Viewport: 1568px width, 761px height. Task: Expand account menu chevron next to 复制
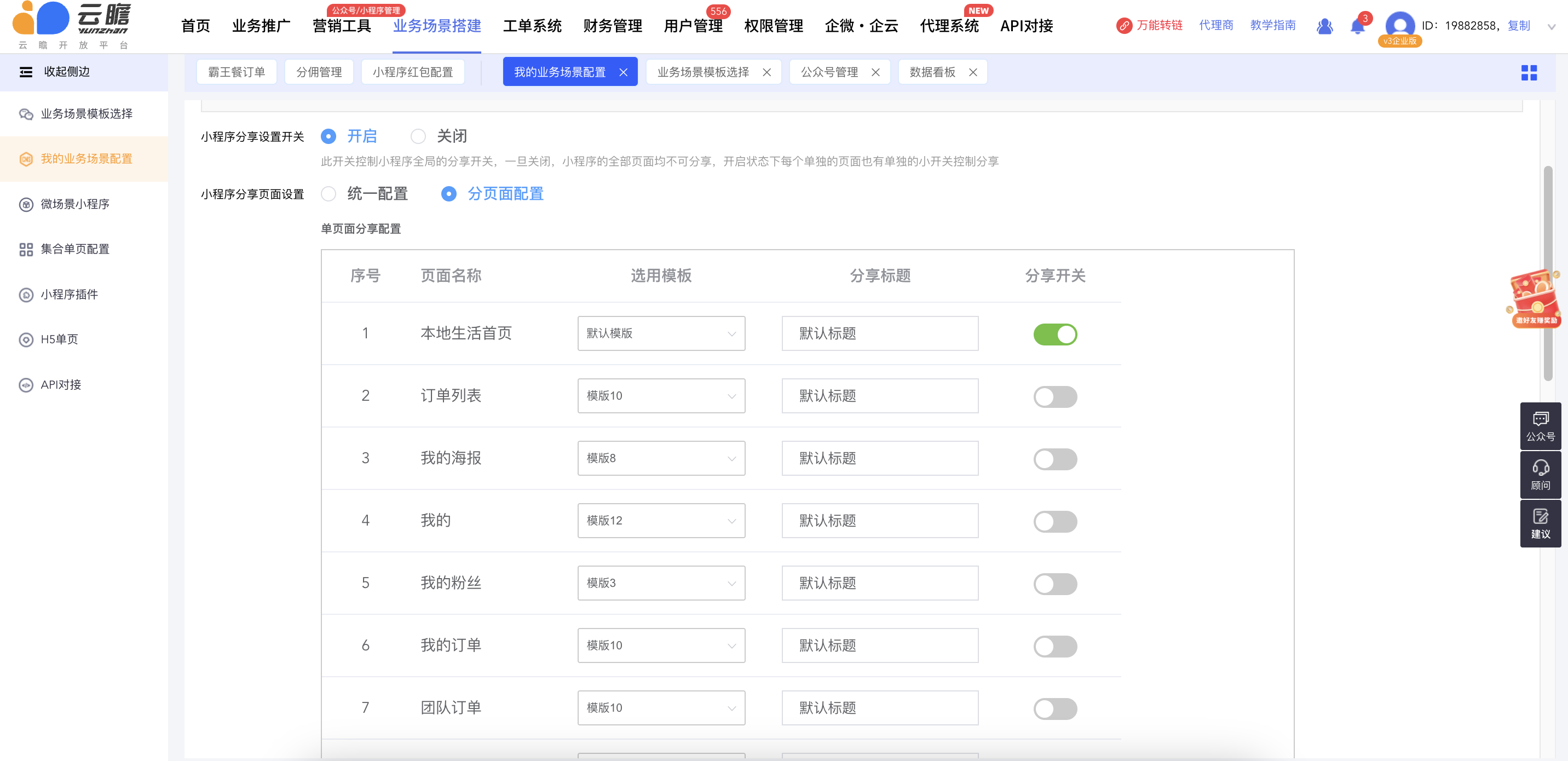tap(1552, 27)
